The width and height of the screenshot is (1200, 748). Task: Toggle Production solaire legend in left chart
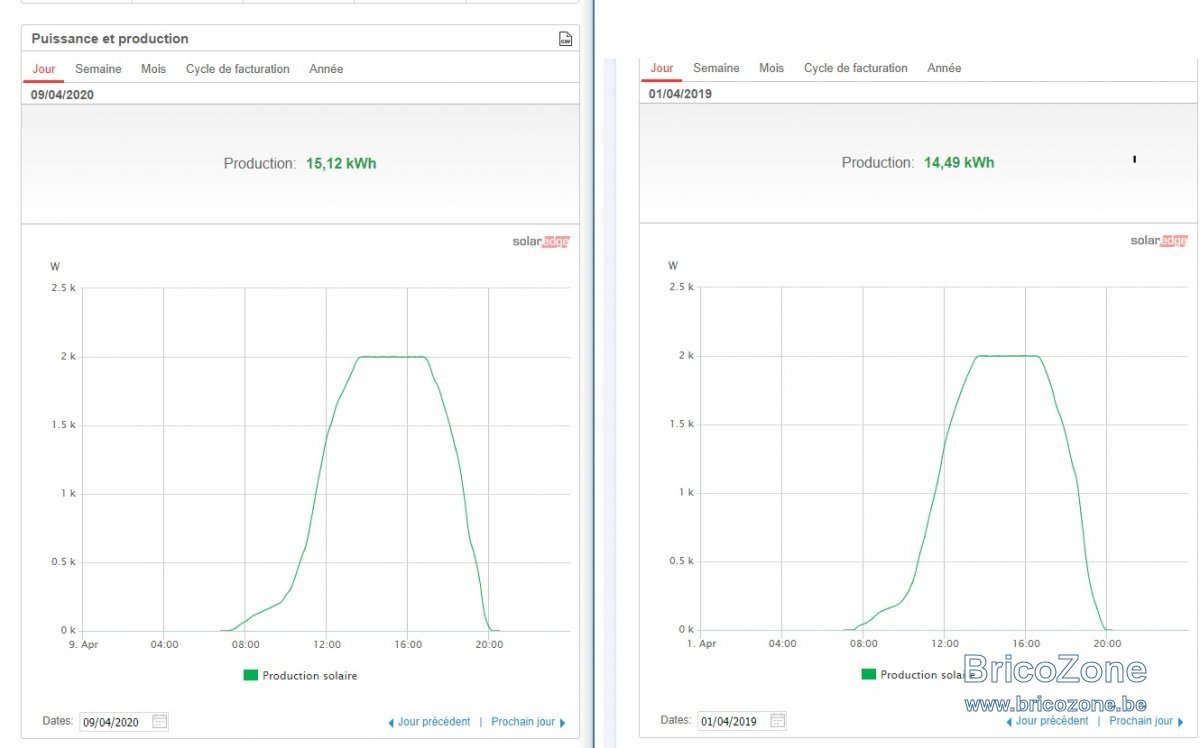[300, 676]
